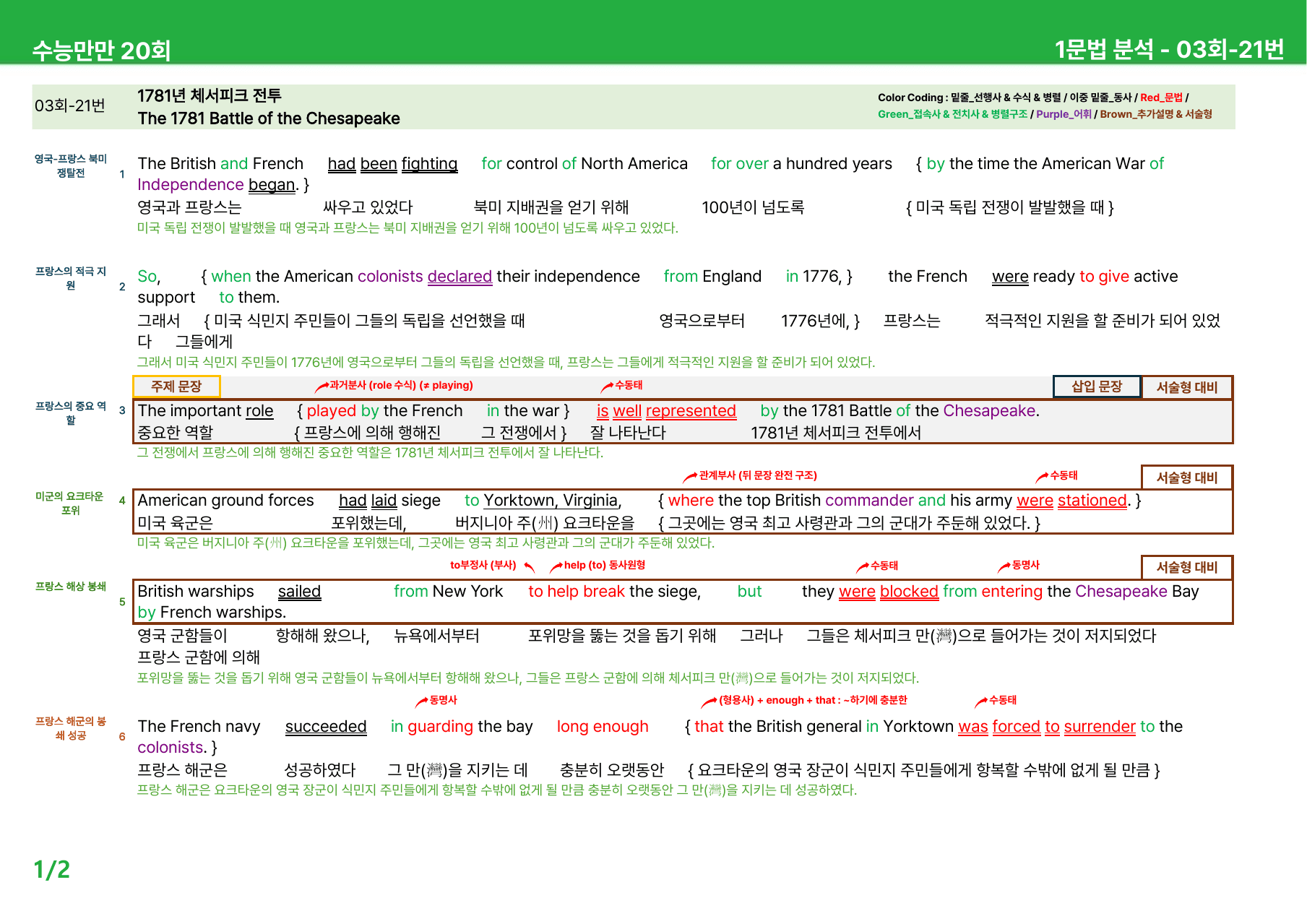1307x924 pixels.
Task: Click the purple word 'commander' in sentence 4
Action: click(869, 501)
